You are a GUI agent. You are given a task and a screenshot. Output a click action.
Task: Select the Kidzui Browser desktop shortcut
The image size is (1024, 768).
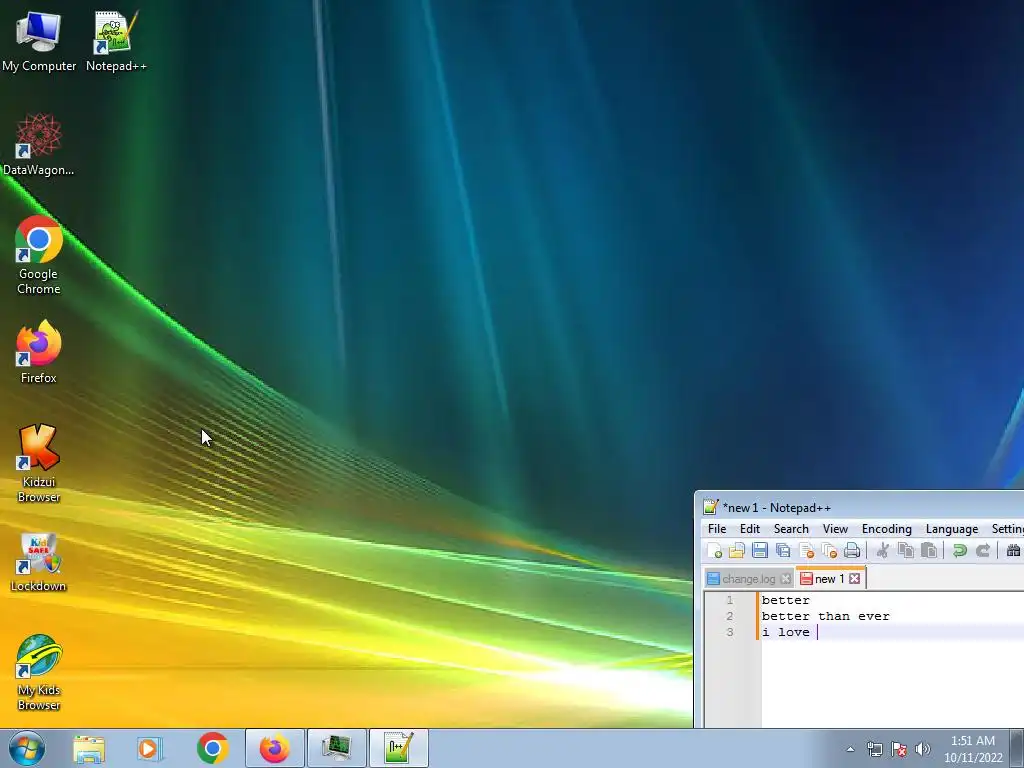click(39, 464)
